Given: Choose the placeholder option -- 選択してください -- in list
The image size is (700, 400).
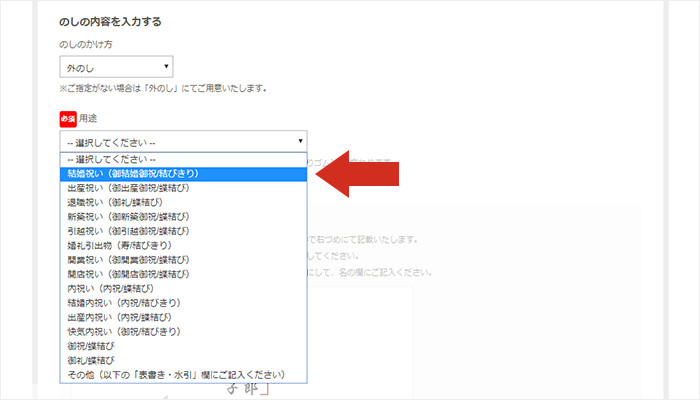Looking at the screenshot, I should click(183, 159).
